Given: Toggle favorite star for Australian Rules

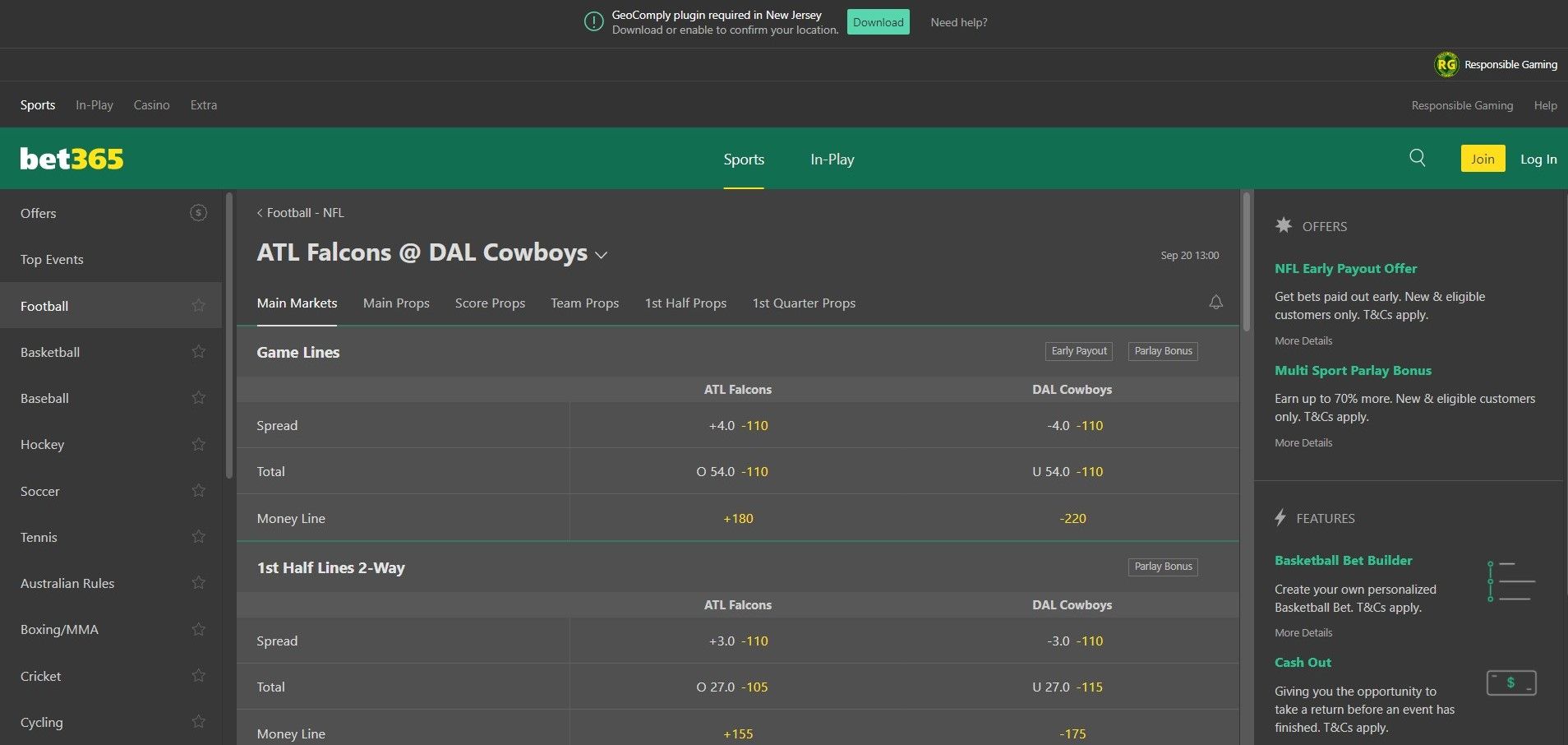Looking at the screenshot, I should [x=198, y=582].
